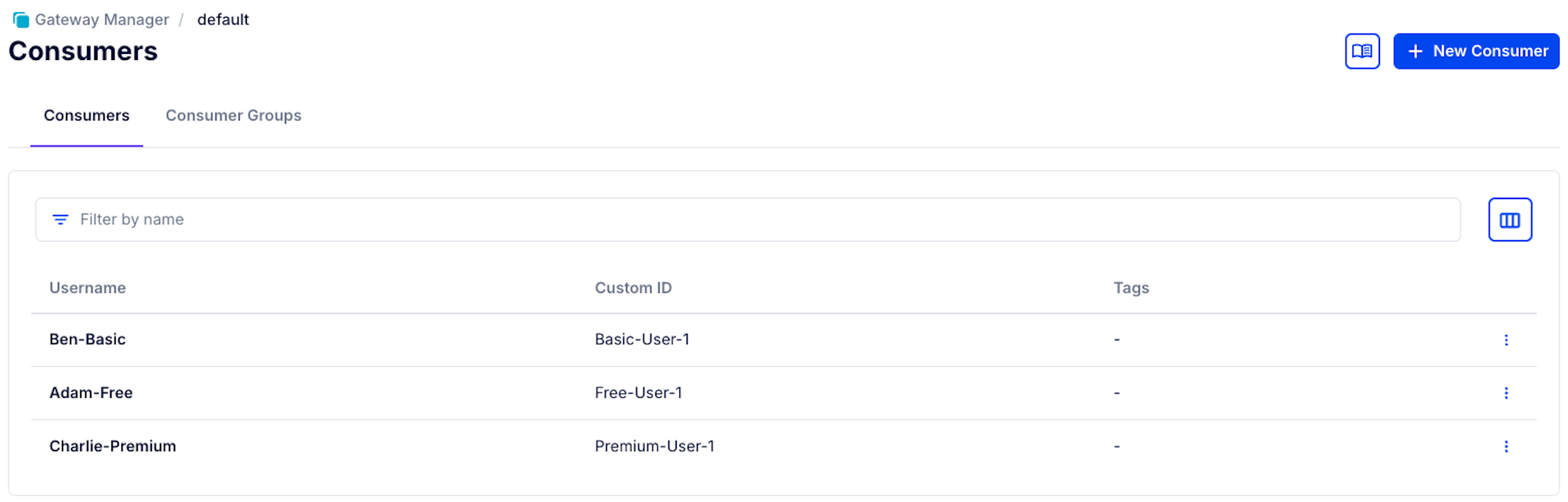Click the column visibility icon
The width and height of the screenshot is (1568, 502).
point(1509,220)
